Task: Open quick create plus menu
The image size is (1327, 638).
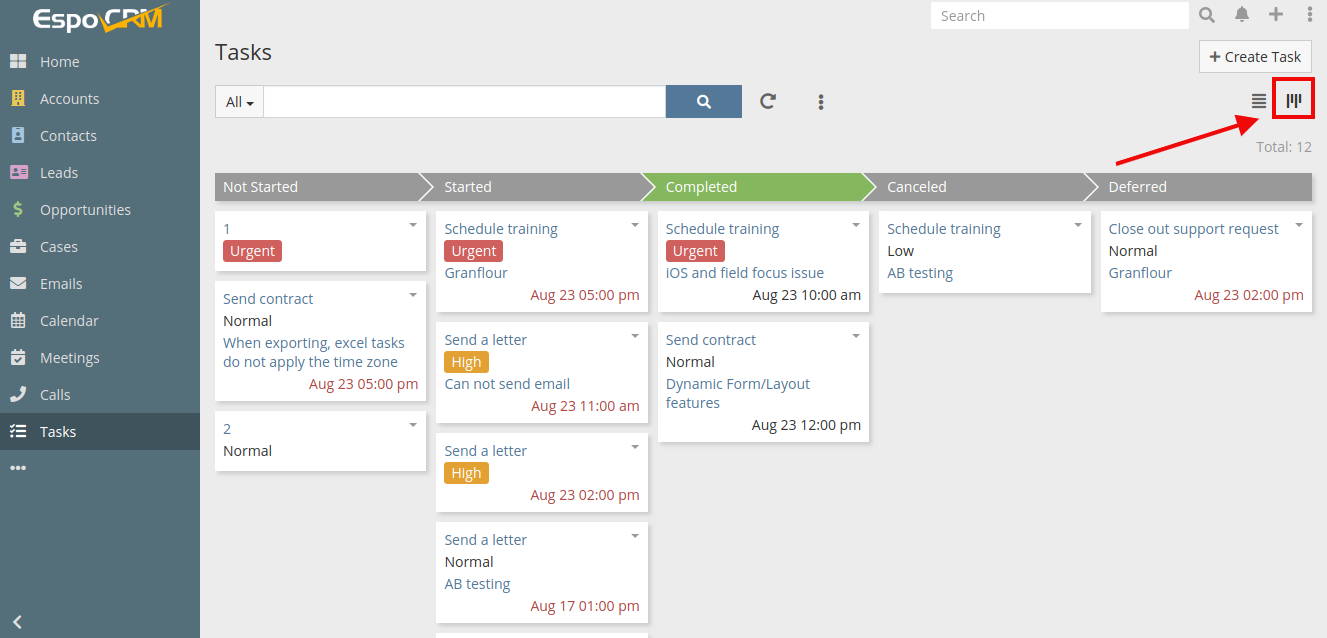Action: pos(1276,15)
